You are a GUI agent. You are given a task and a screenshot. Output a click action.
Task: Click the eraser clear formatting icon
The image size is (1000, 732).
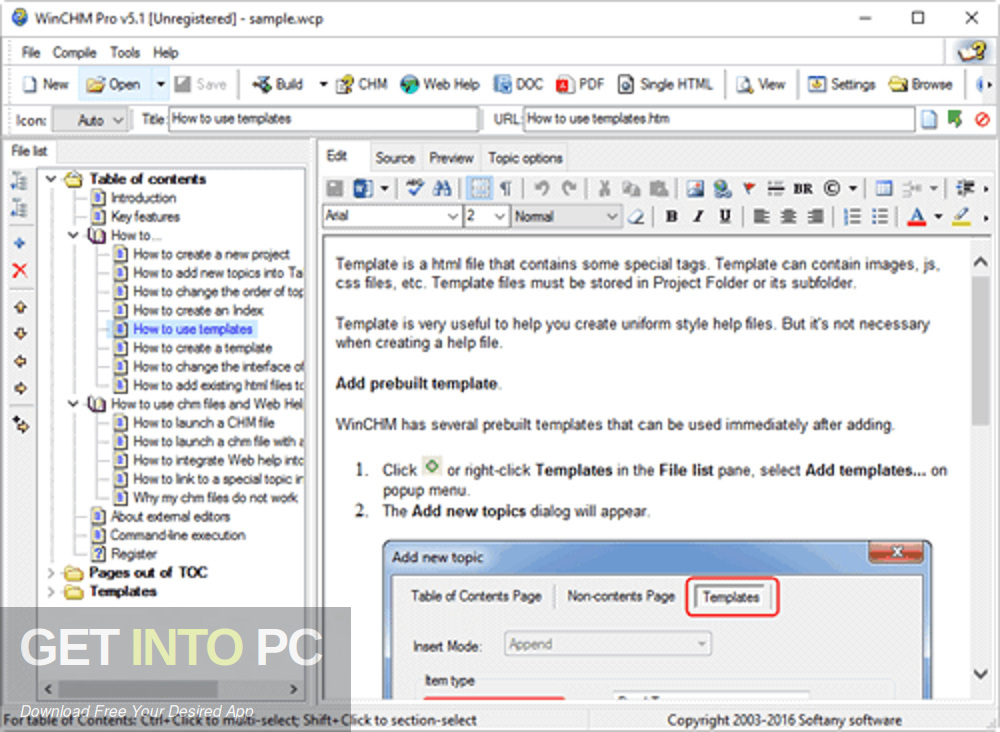635,217
